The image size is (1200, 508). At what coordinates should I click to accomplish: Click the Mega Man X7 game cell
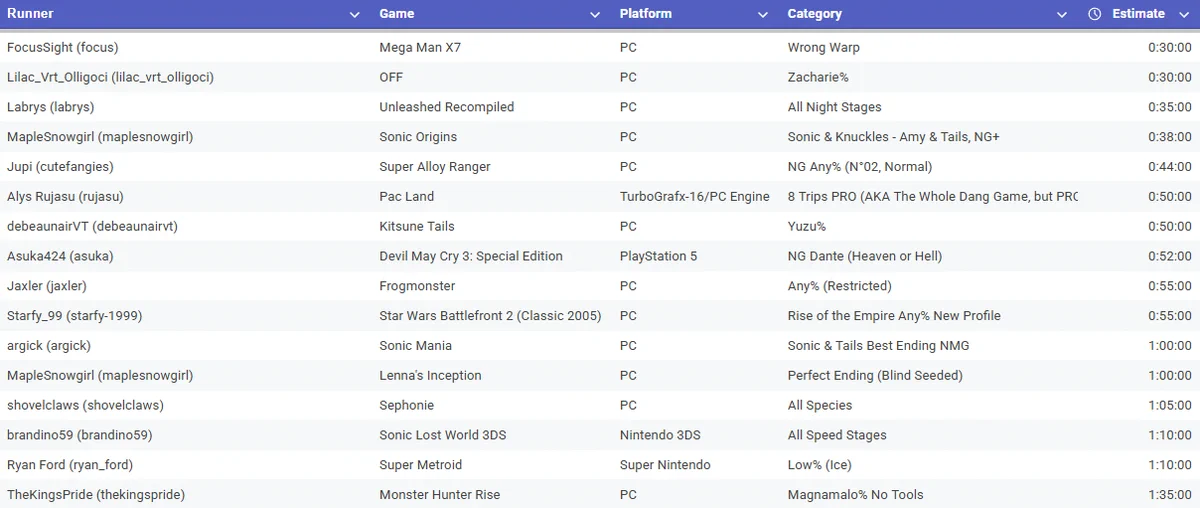tap(420, 47)
